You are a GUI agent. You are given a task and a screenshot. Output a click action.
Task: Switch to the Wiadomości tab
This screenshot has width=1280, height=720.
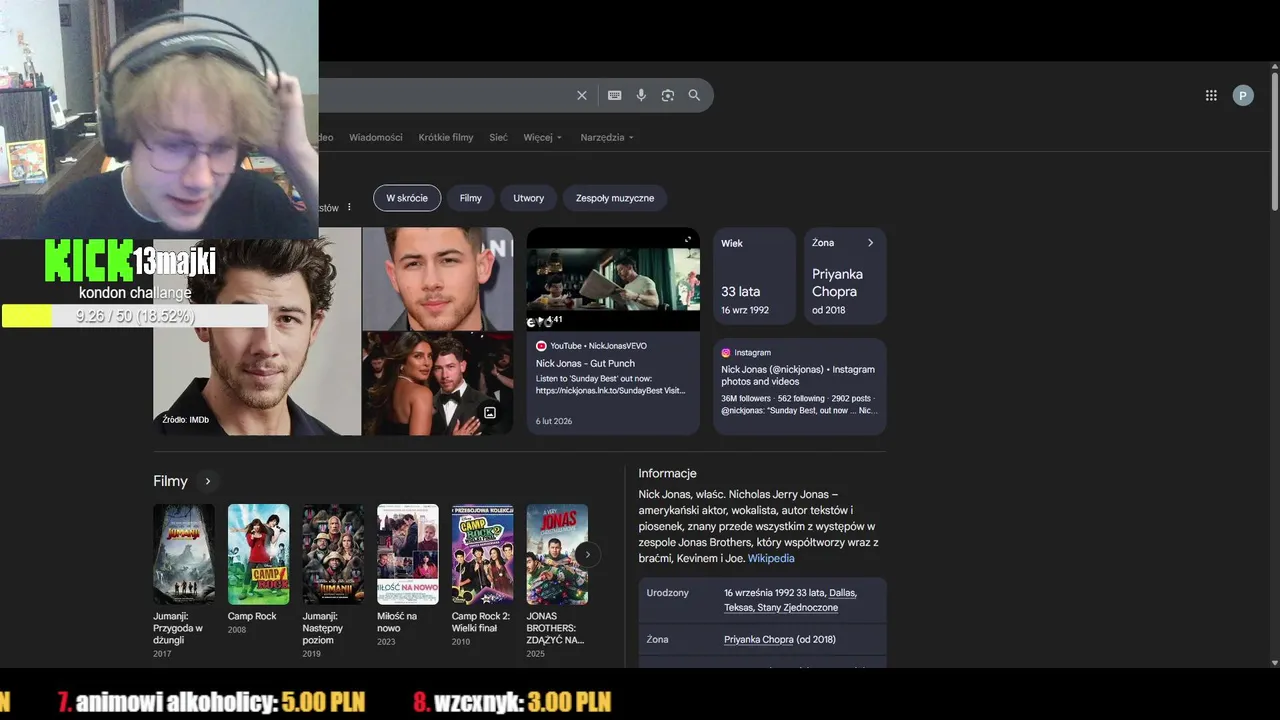pos(376,137)
